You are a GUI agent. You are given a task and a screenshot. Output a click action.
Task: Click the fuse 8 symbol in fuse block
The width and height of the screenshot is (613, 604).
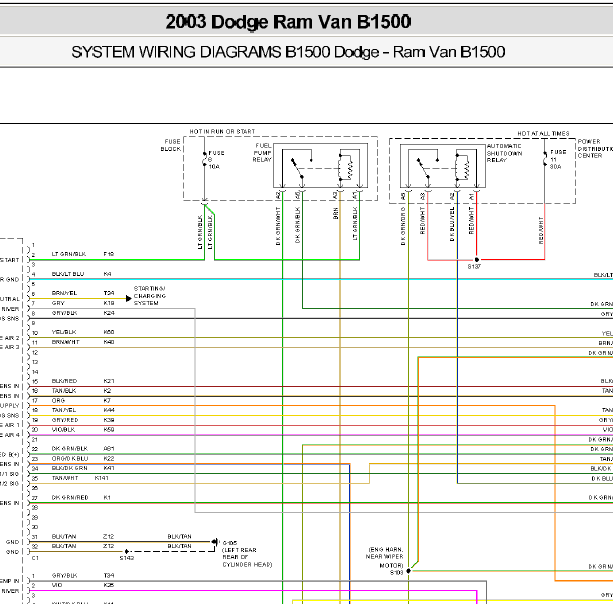(x=204, y=160)
